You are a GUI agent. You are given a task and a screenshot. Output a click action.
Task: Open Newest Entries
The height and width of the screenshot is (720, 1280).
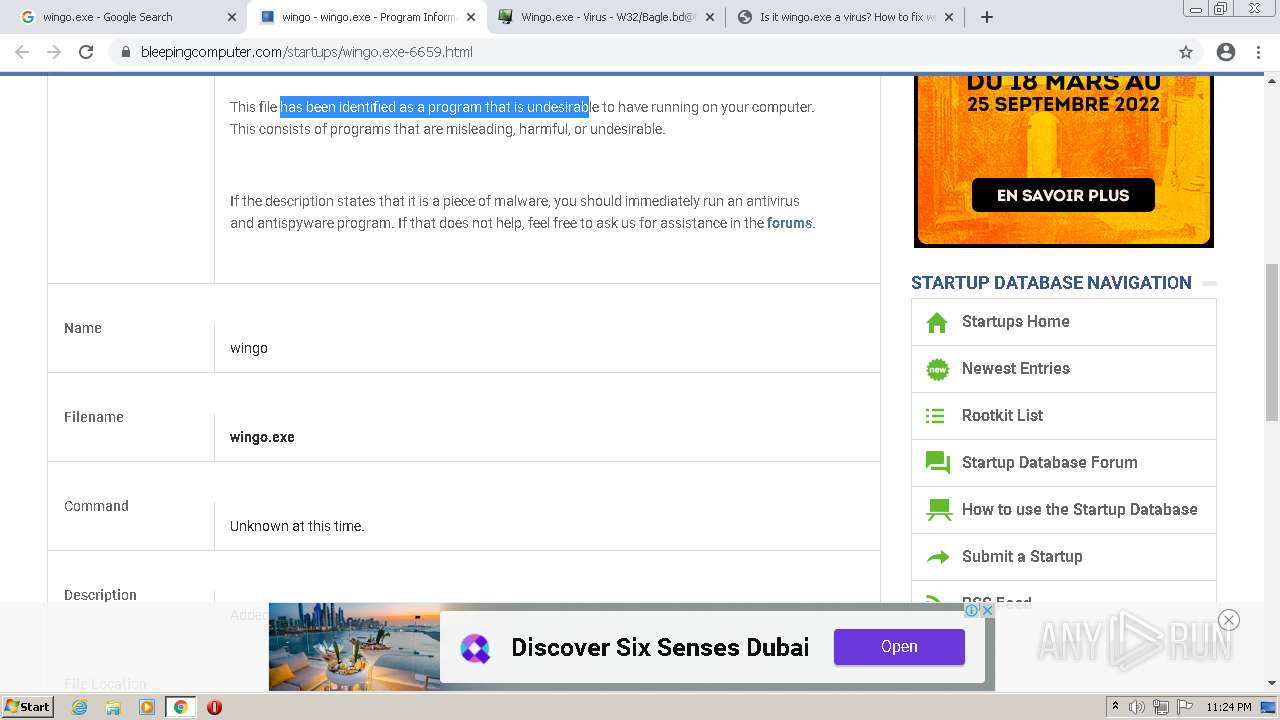(1015, 368)
